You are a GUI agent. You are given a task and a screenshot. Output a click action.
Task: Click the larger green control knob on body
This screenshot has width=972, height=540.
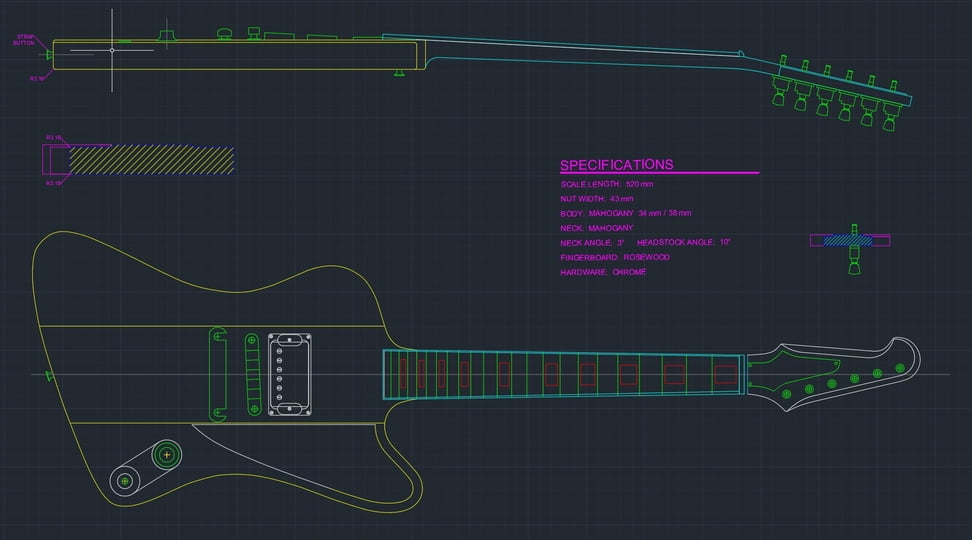click(x=166, y=455)
